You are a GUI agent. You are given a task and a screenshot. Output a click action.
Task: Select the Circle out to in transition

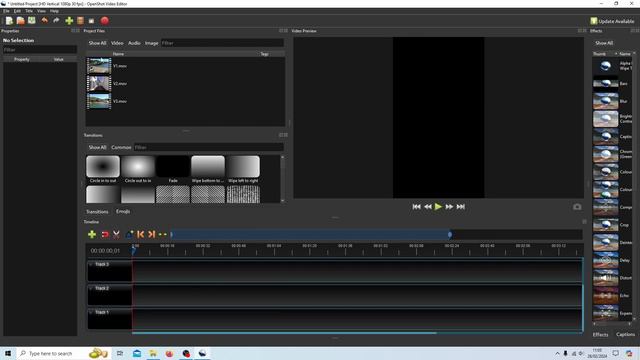pyautogui.click(x=138, y=167)
